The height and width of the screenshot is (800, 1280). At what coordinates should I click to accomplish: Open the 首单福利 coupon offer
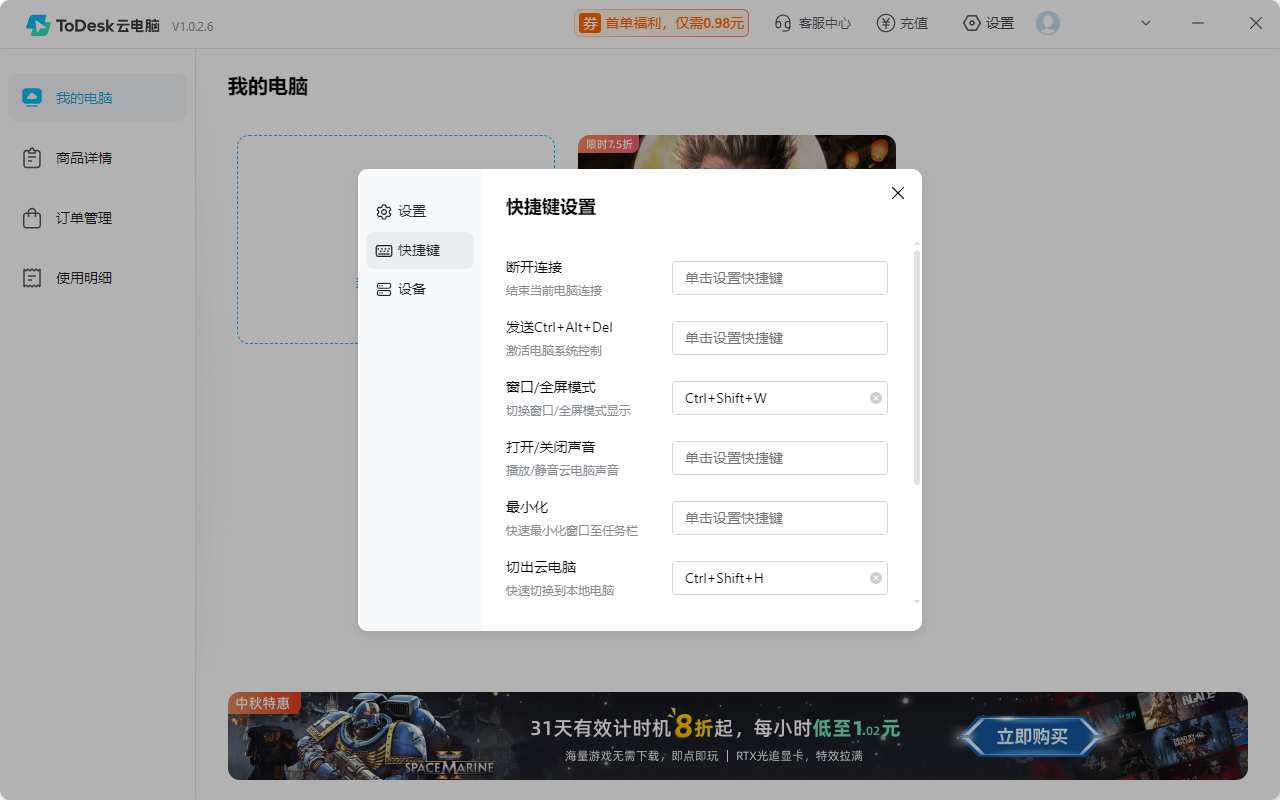pyautogui.click(x=660, y=22)
